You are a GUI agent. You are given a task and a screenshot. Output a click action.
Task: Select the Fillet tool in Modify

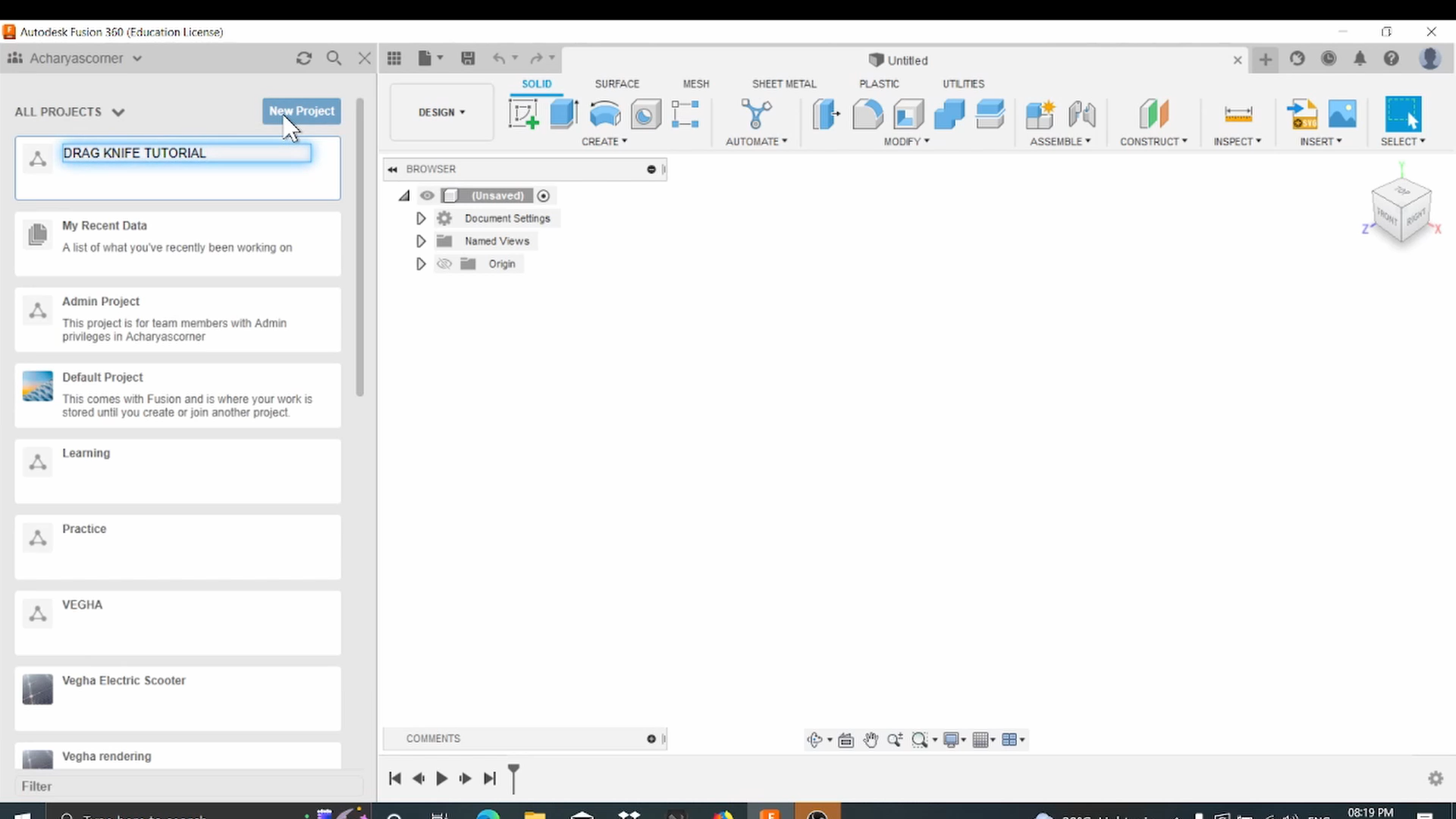867,114
